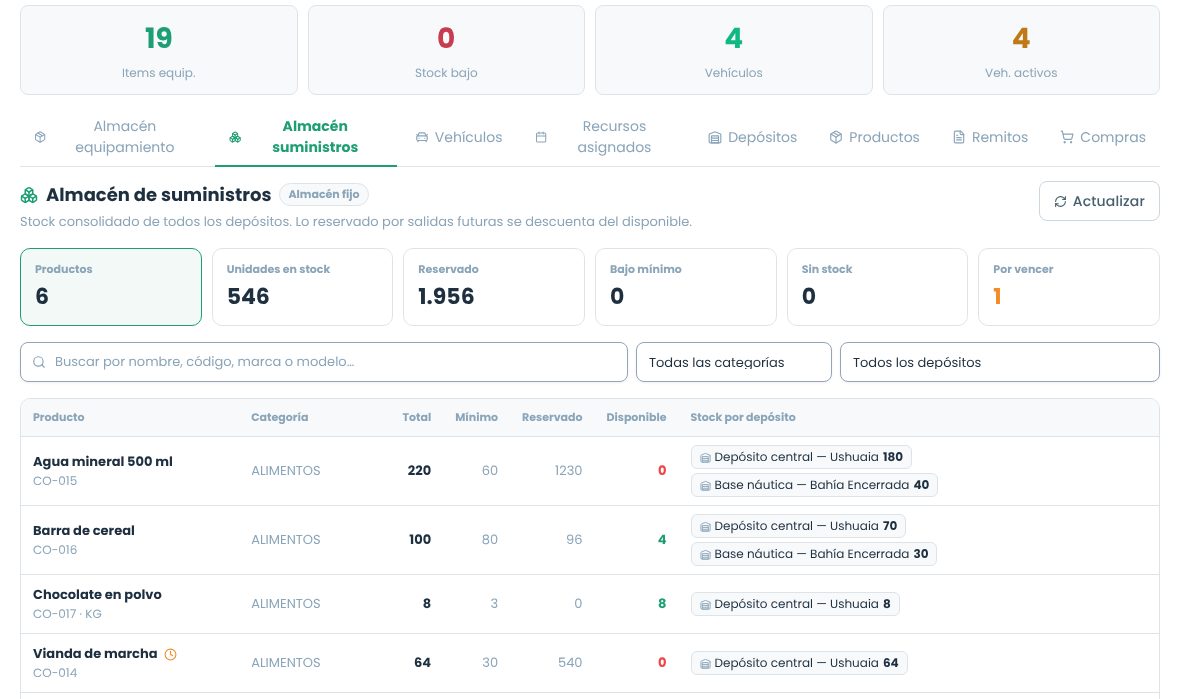Click the refresh icon in Actualizar

coord(1060,202)
